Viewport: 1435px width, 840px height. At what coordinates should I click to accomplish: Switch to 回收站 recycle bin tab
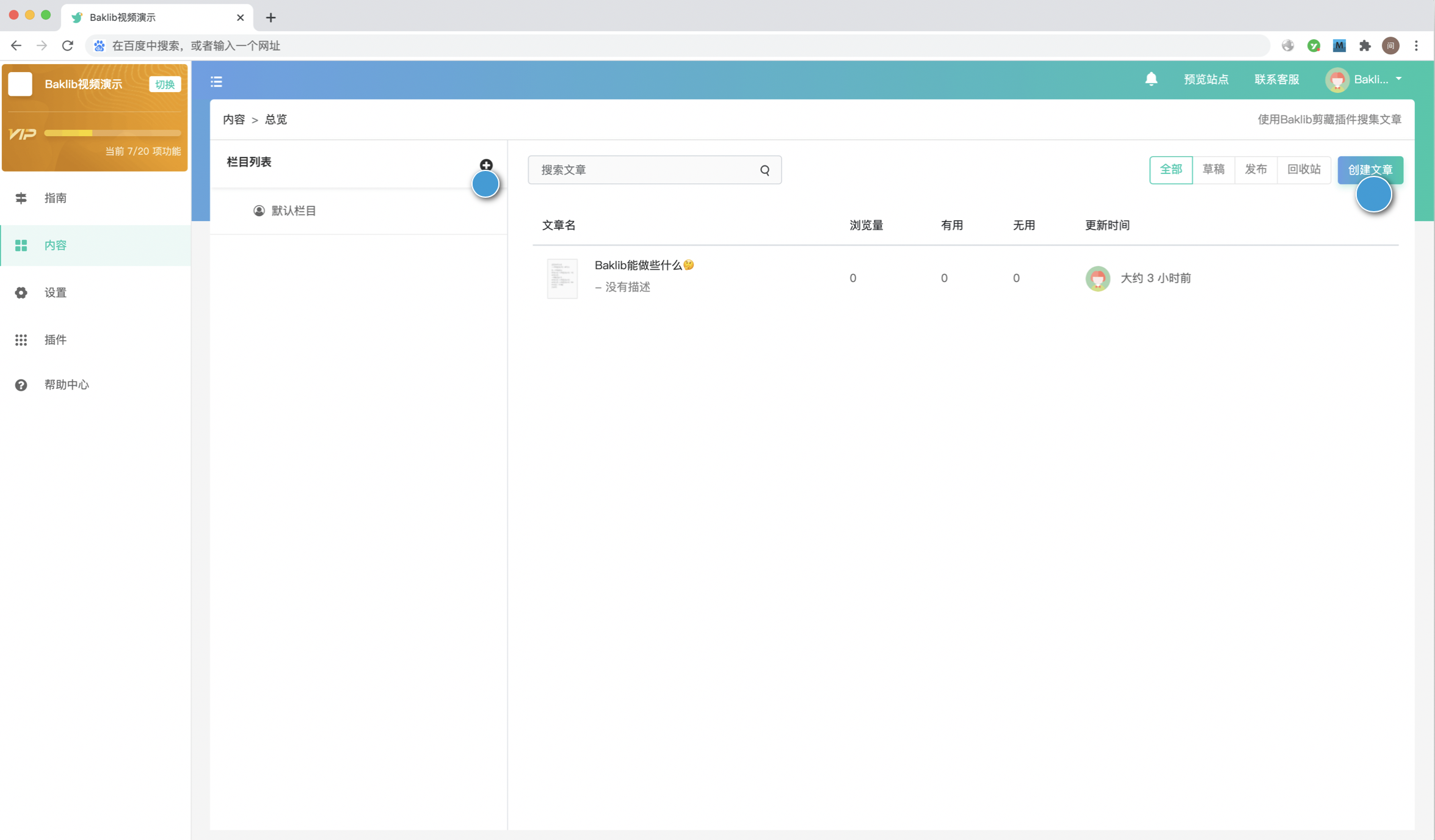(x=1303, y=170)
